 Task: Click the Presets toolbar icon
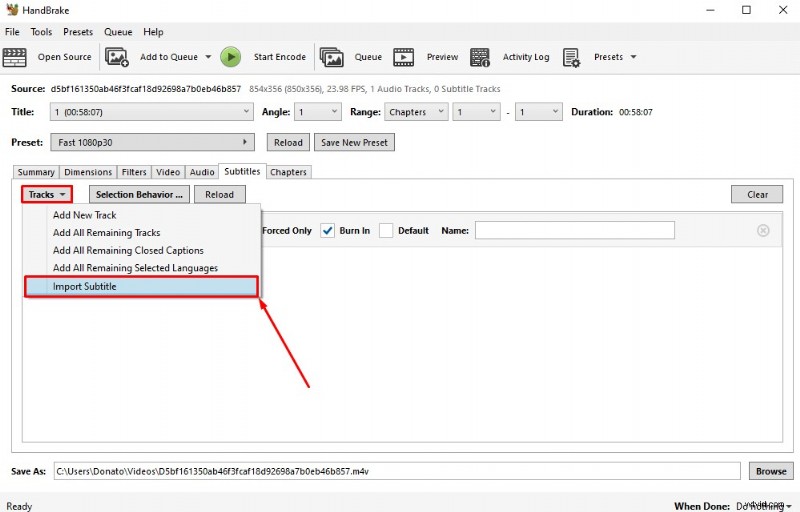click(x=572, y=57)
